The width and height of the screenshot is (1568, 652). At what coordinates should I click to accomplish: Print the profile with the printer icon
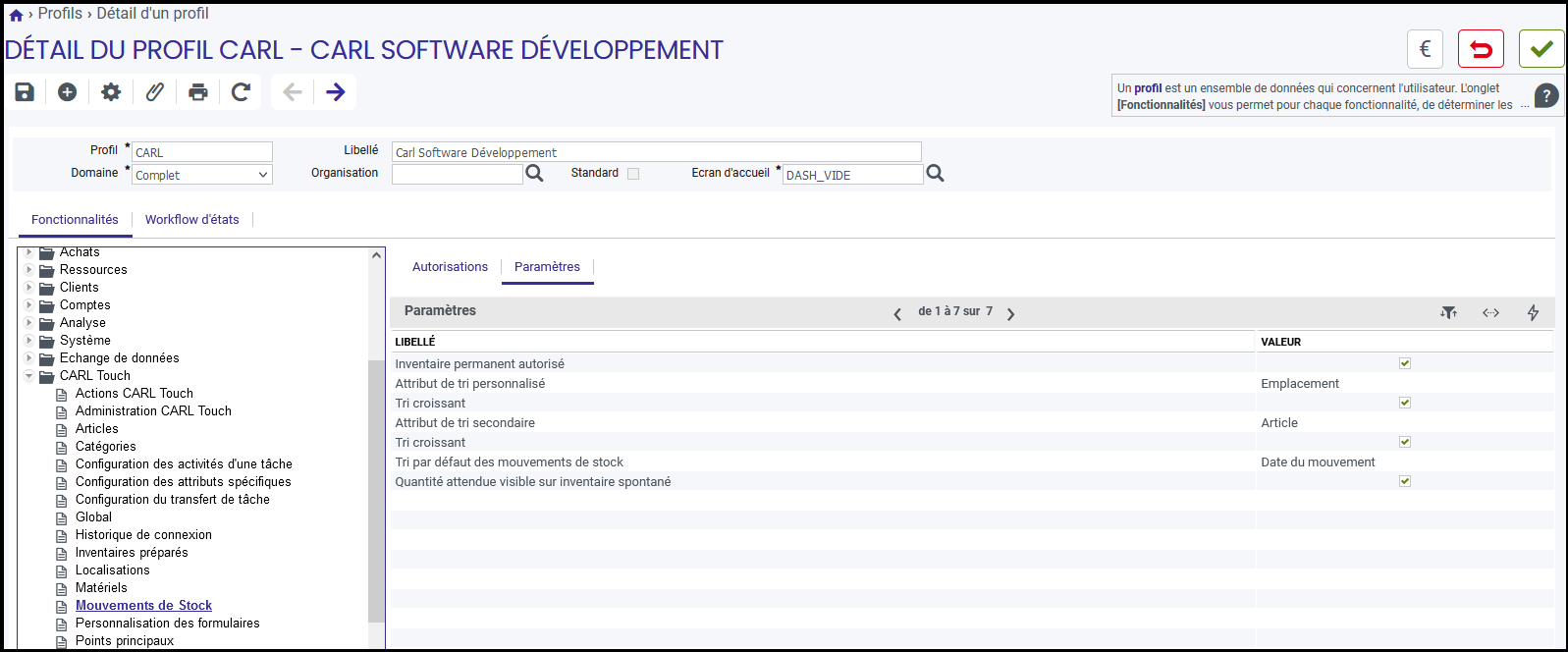coord(198,92)
